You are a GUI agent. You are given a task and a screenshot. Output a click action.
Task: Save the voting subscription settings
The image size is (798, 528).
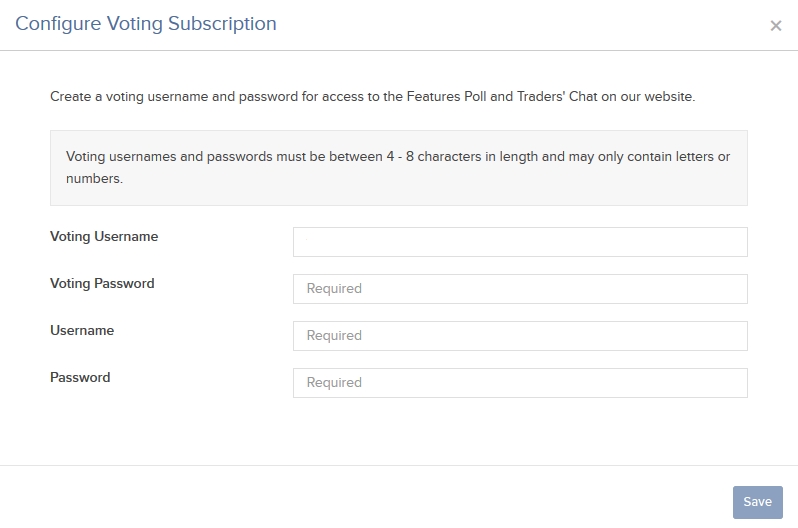pyautogui.click(x=757, y=502)
